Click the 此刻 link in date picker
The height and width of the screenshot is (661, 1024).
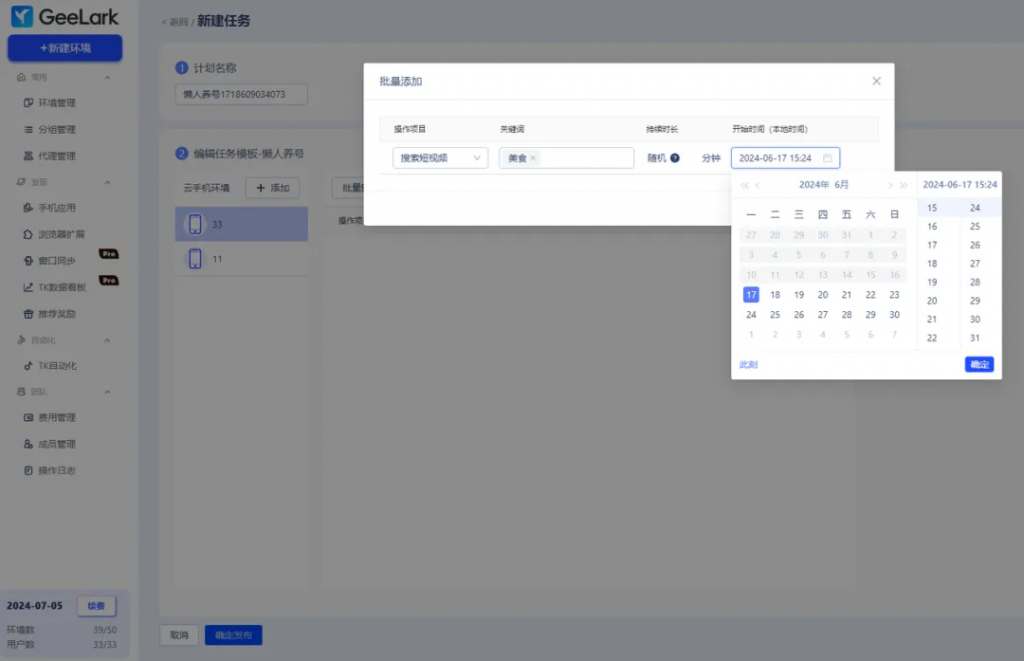click(x=748, y=365)
